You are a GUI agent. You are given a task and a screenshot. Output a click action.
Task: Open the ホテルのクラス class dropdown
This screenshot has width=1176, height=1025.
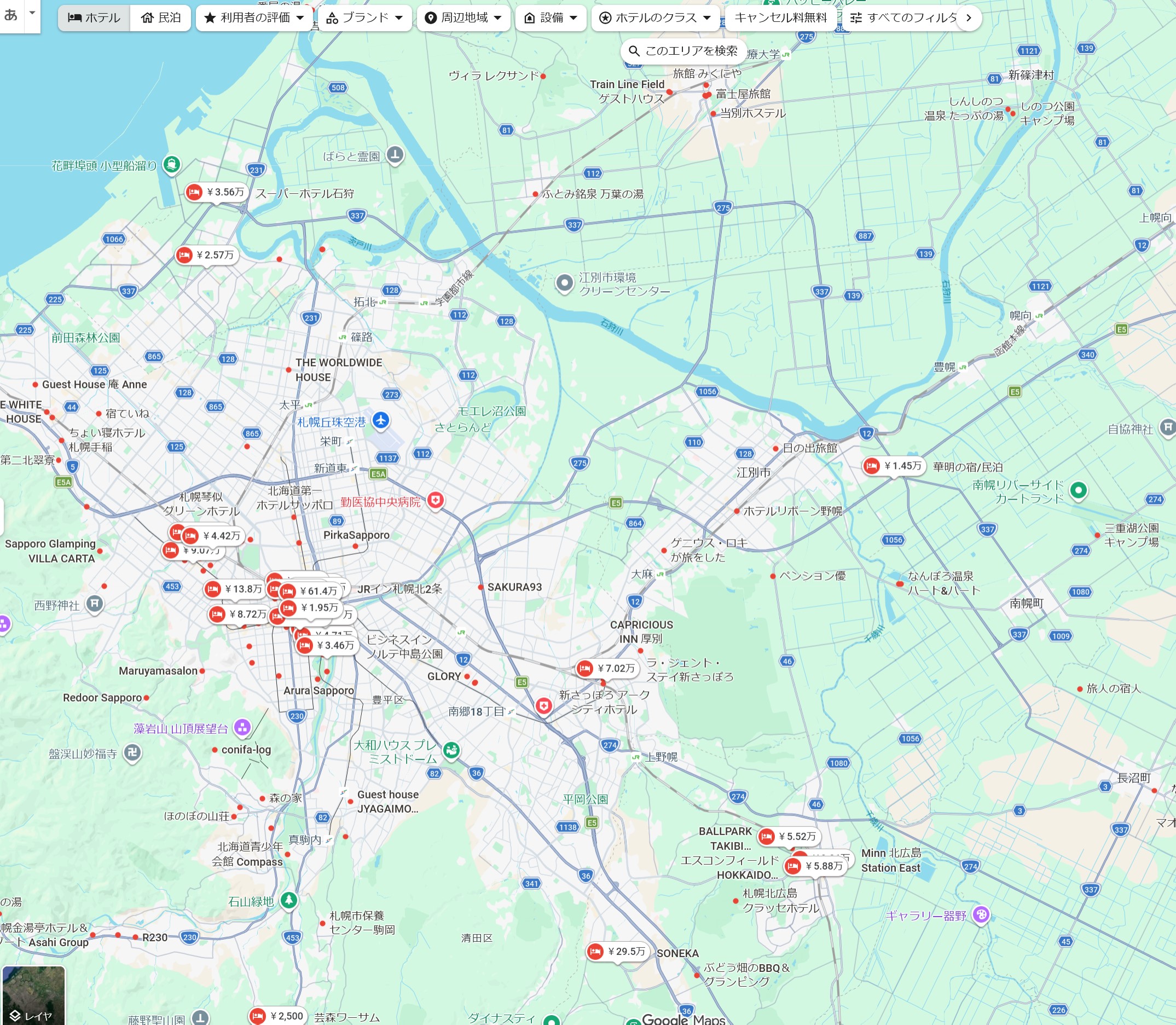[x=655, y=18]
